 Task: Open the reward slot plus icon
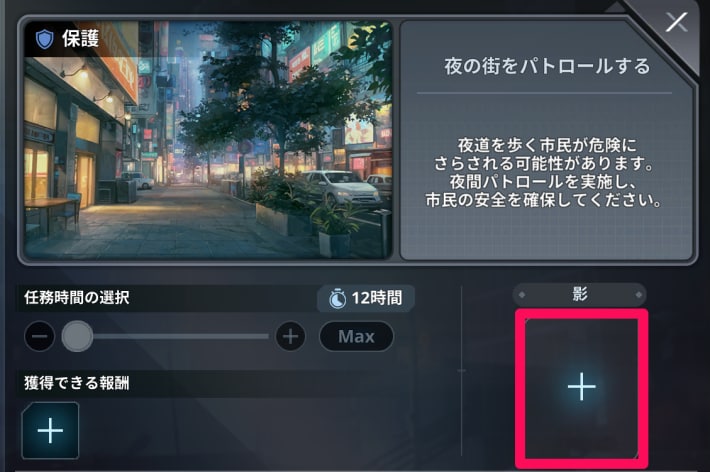tap(50, 430)
